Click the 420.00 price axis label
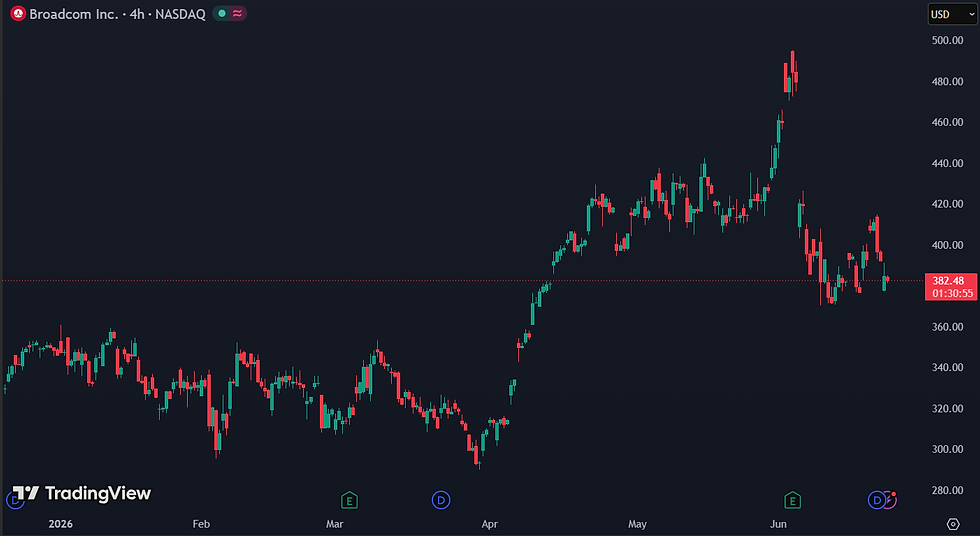 coord(948,204)
